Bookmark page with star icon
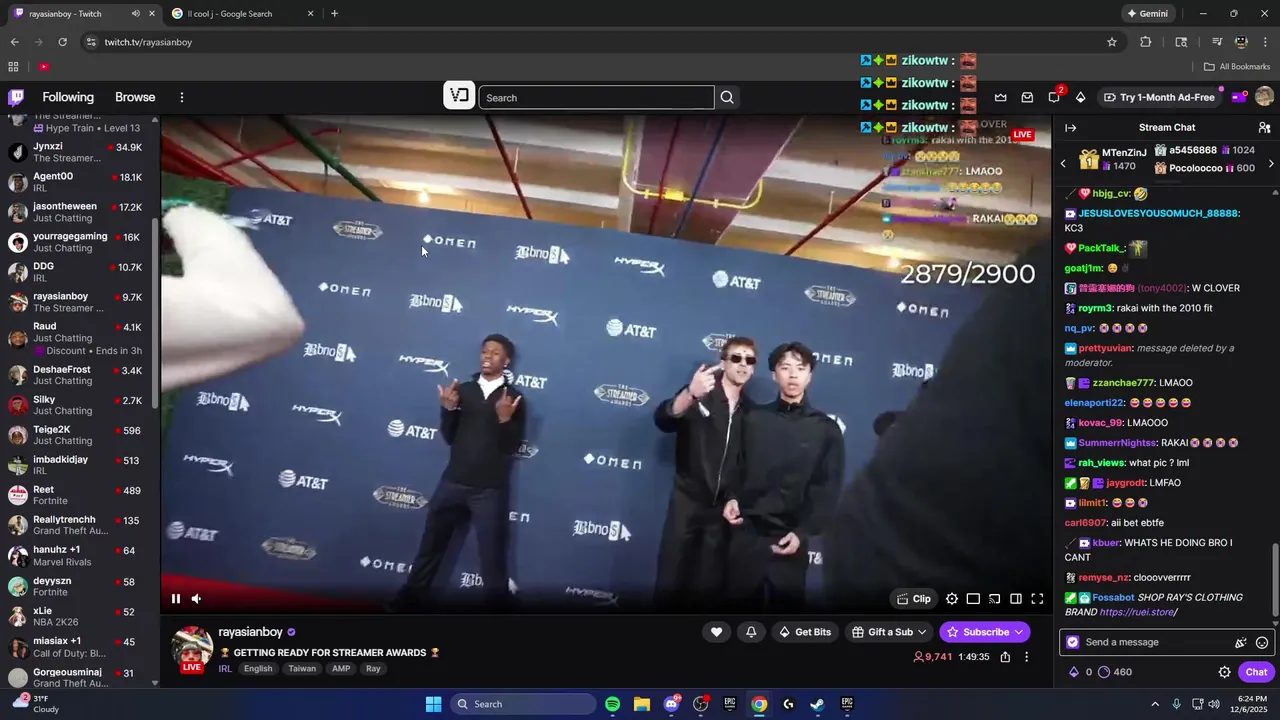Image resolution: width=1280 pixels, height=720 pixels. pos(1111,42)
